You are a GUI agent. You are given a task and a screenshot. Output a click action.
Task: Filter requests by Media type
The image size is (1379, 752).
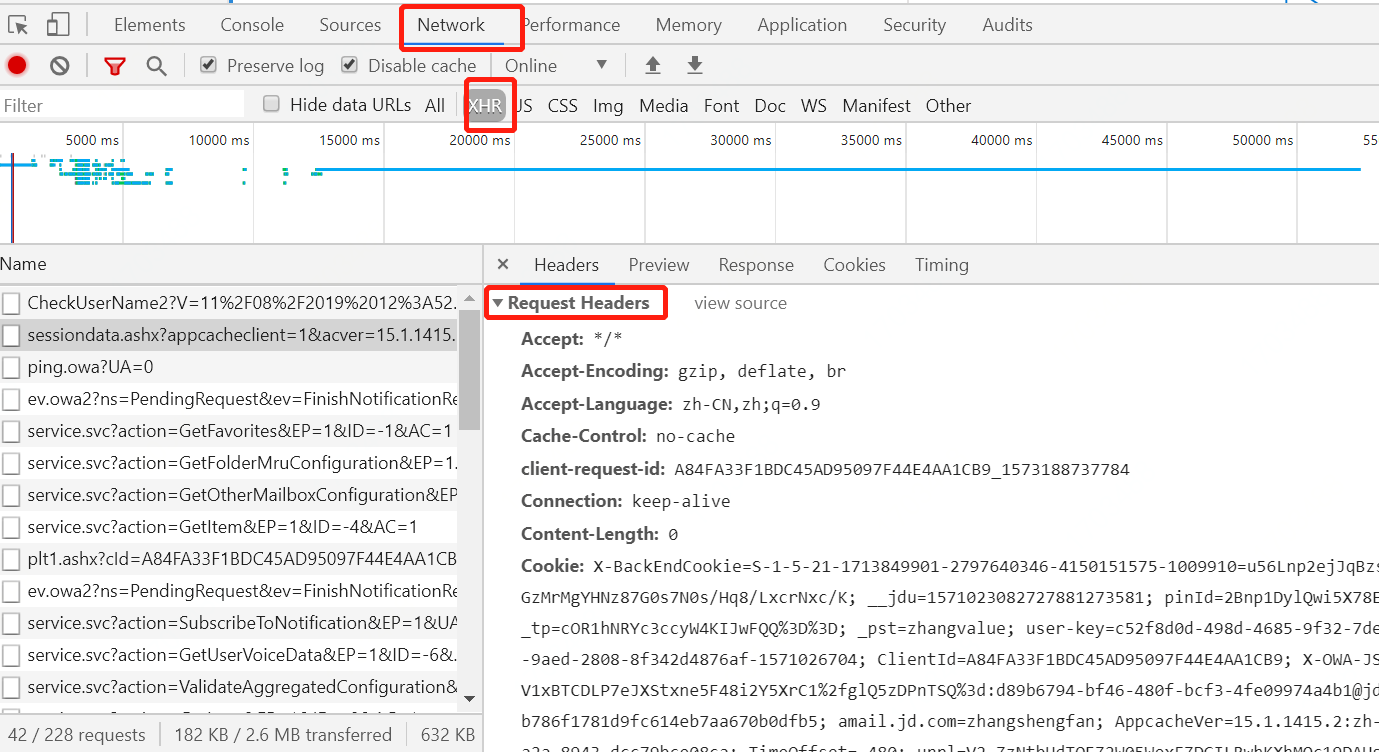point(664,106)
